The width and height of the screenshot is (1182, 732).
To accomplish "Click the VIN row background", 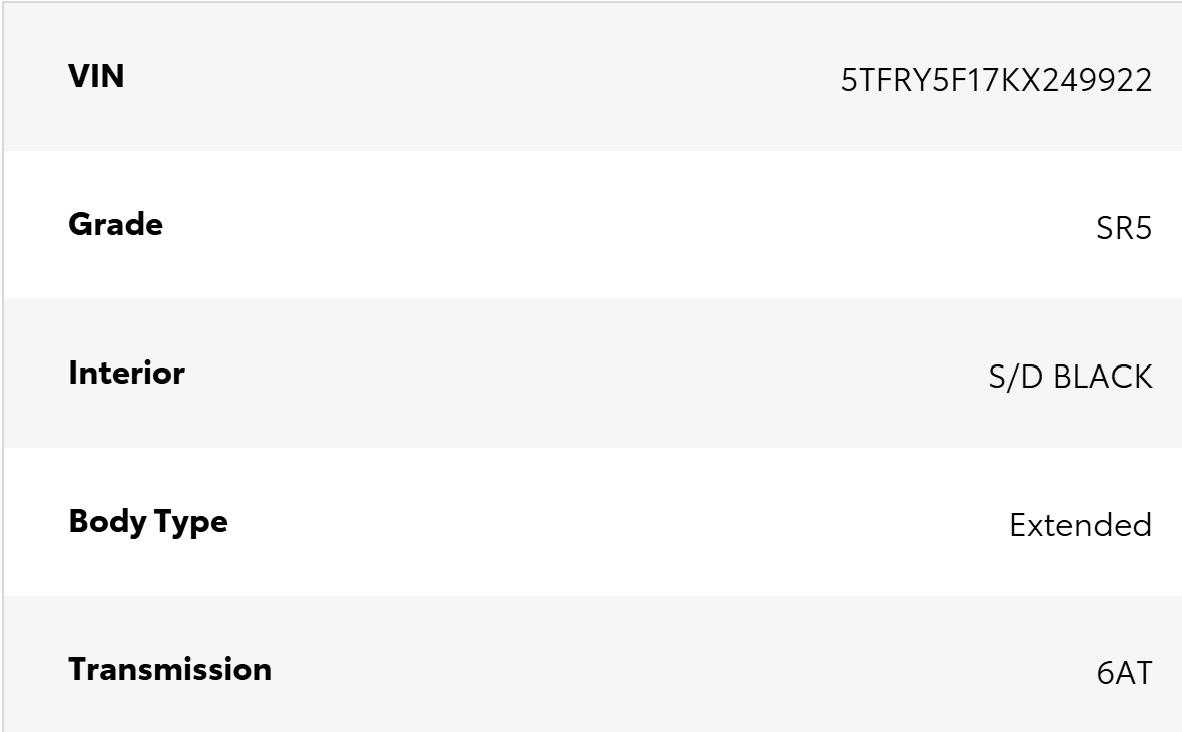I will 593,77.
